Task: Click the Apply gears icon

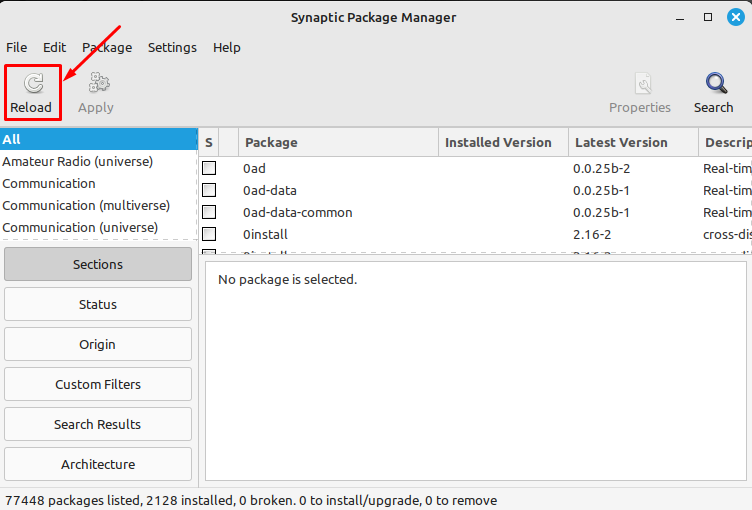Action: tap(97, 84)
